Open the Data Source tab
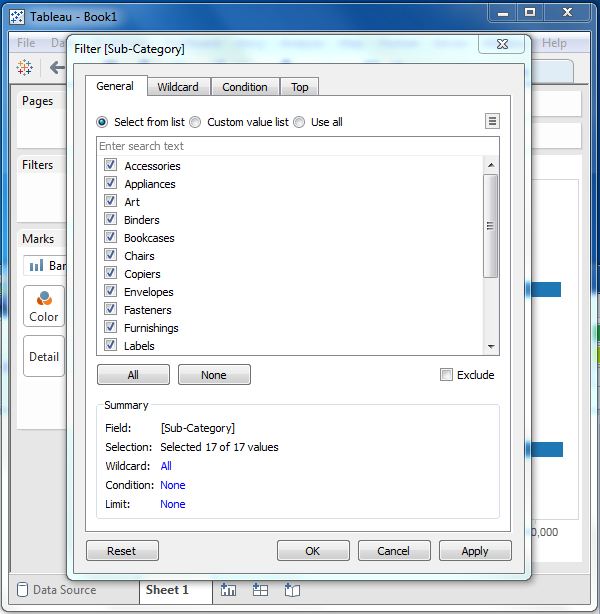 (64, 590)
